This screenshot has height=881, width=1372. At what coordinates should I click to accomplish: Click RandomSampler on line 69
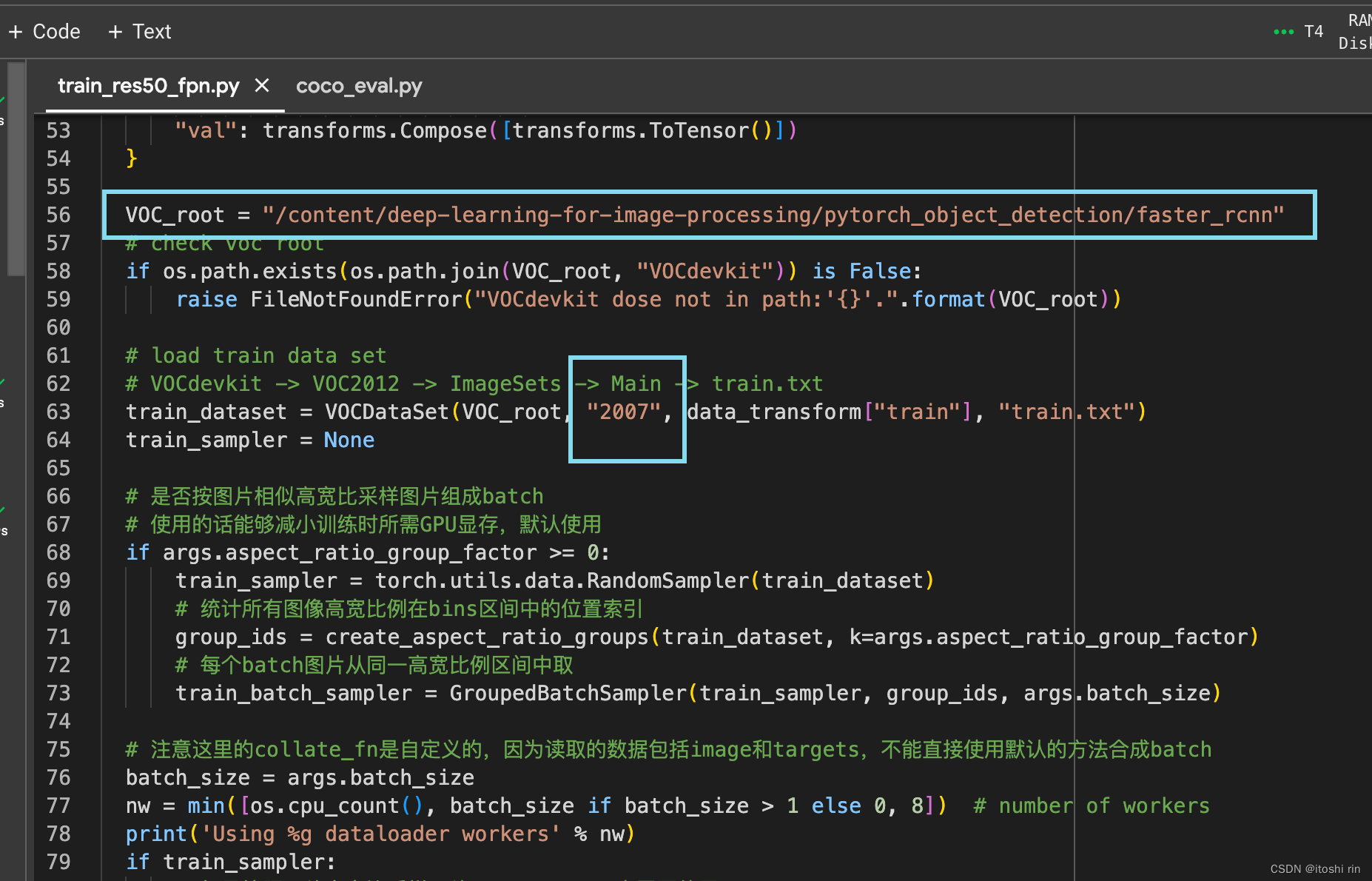pos(668,580)
